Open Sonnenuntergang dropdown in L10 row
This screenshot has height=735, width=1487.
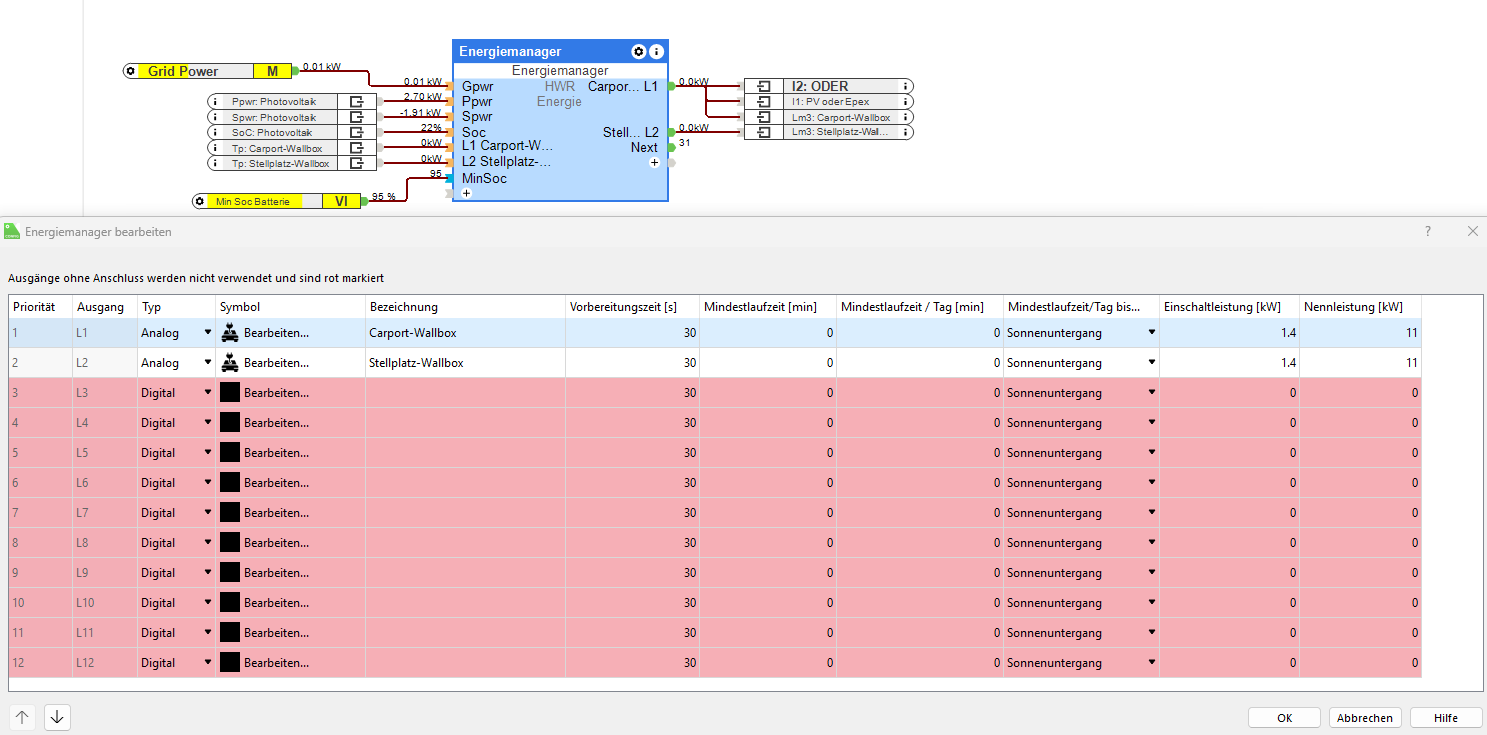pos(1151,602)
